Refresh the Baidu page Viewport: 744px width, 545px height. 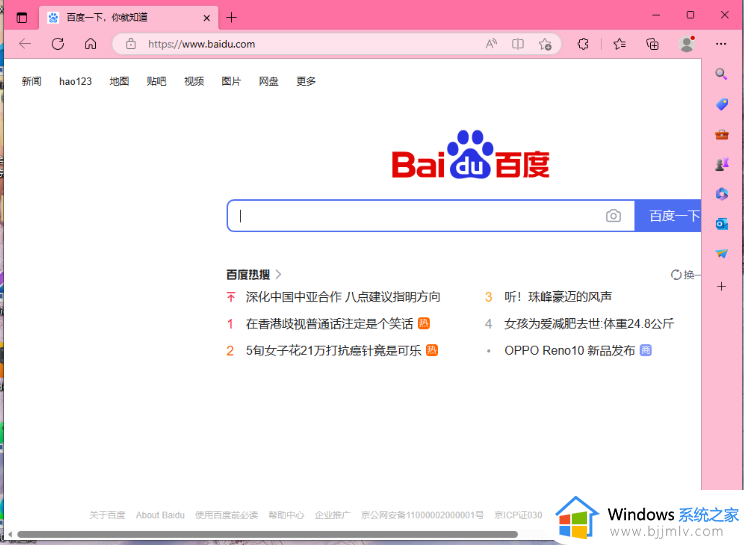[58, 44]
